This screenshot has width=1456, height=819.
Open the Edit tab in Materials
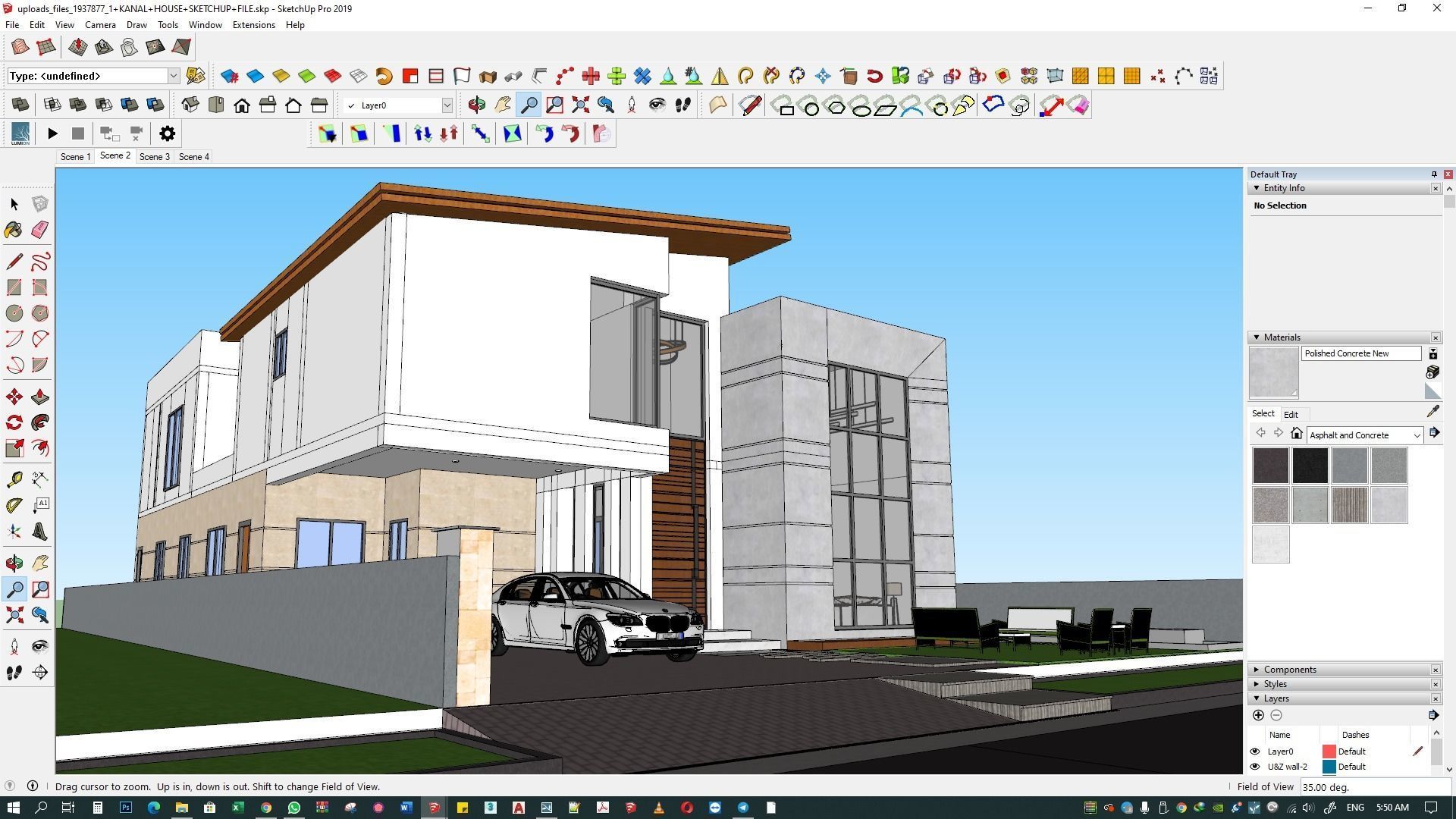1291,415
